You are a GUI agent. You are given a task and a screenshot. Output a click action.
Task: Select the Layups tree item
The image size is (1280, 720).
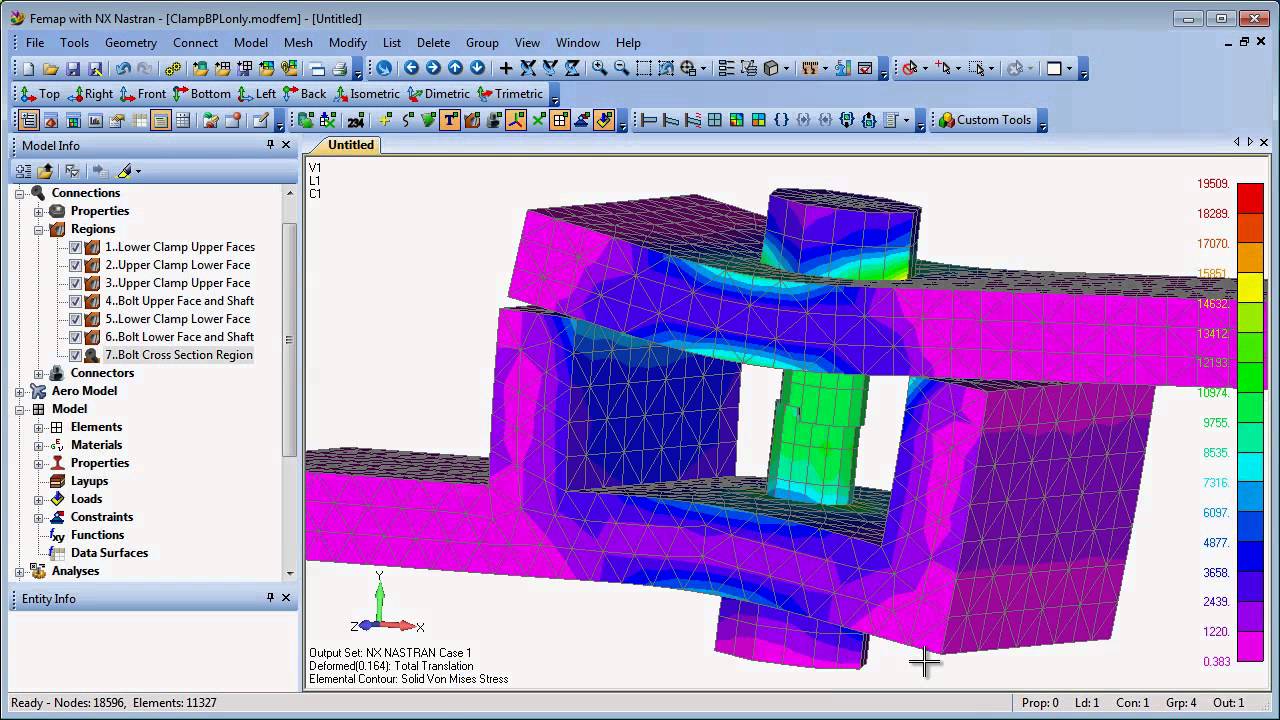(89, 481)
